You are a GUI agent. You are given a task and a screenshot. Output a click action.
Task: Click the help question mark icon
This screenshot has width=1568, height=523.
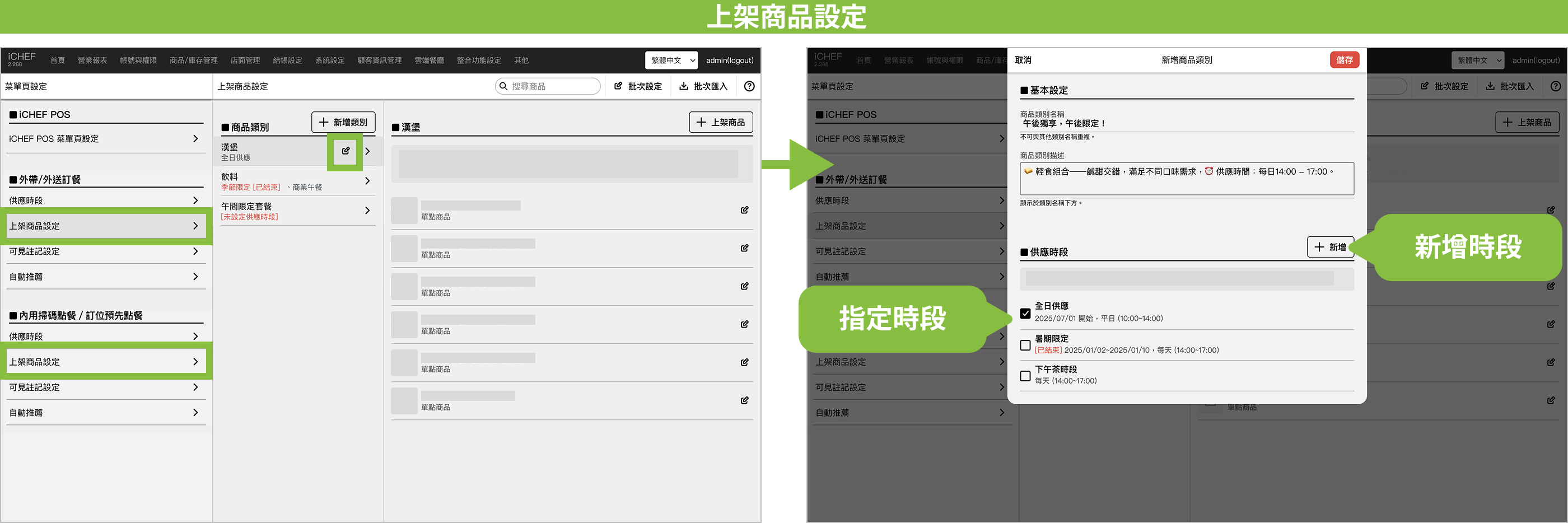pyautogui.click(x=749, y=86)
